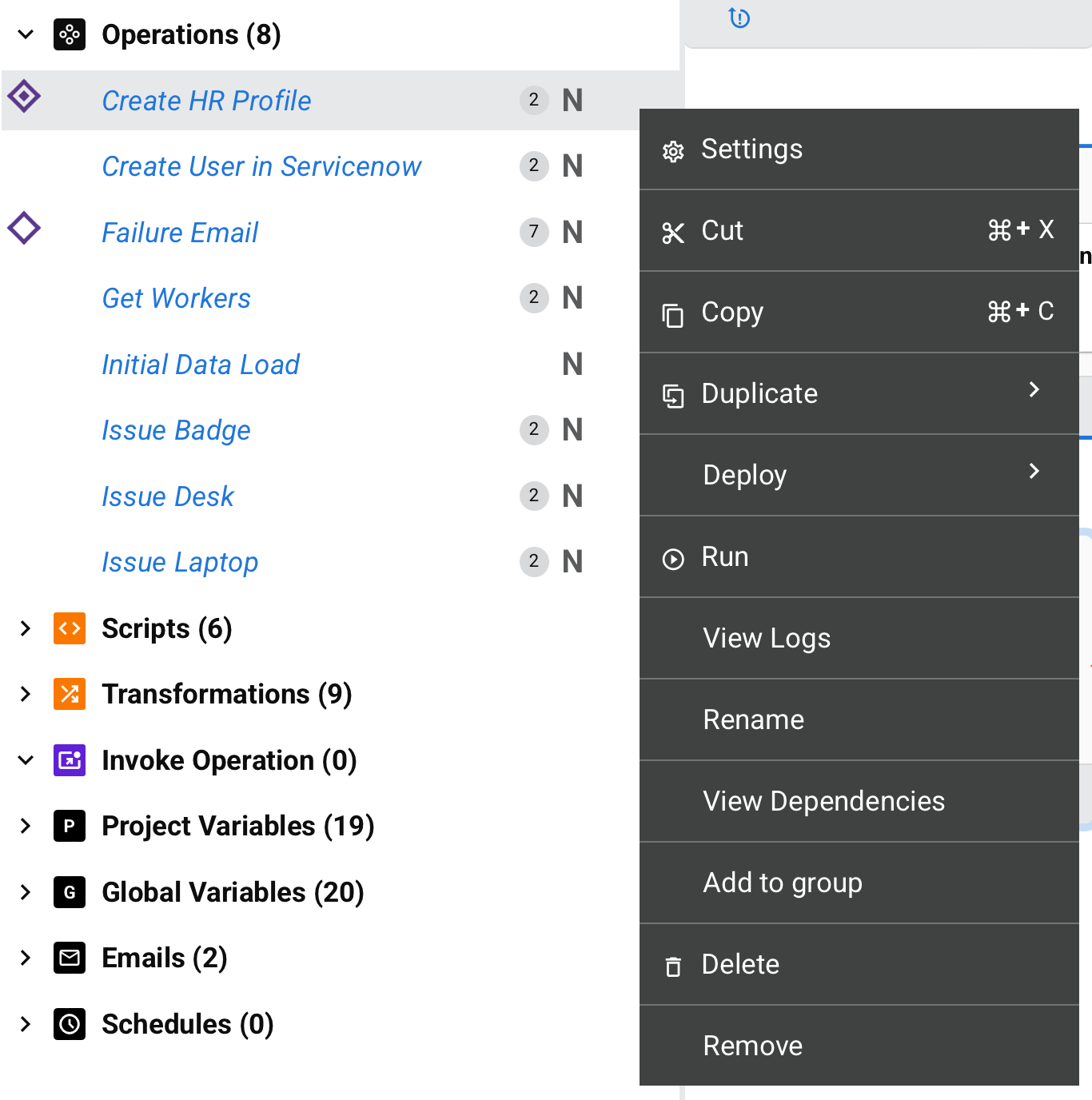Click the Emails envelope icon

[x=70, y=958]
